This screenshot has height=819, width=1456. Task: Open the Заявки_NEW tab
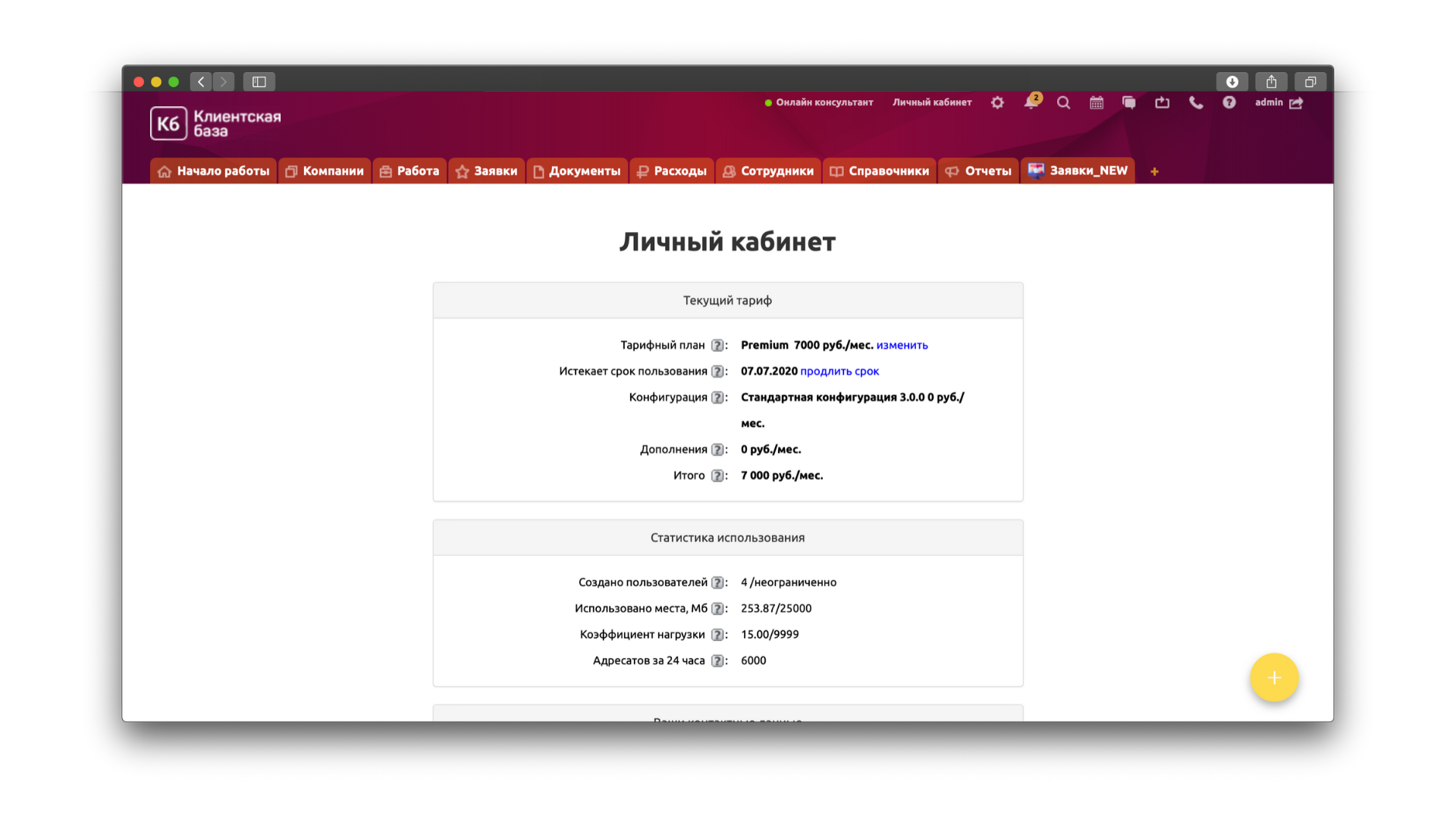click(x=1078, y=171)
